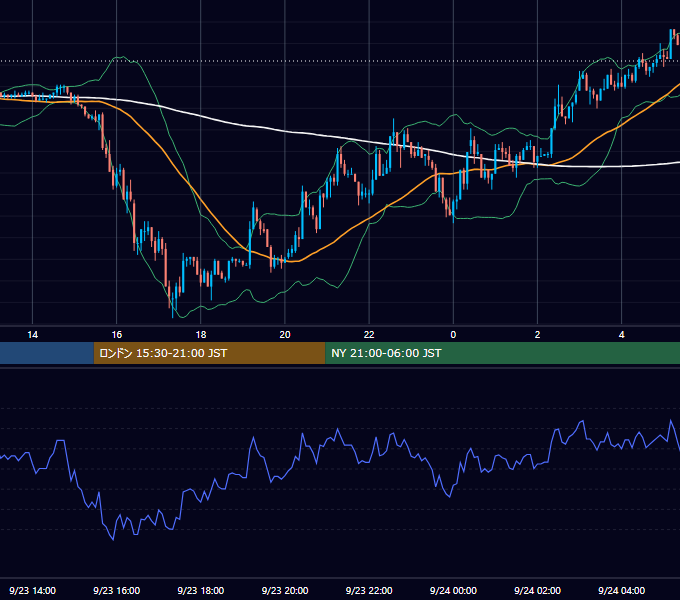Screen dimensions: 680x600
Task: Select the 9/23 14:00 time label
Action: pyautogui.click(x=33, y=590)
